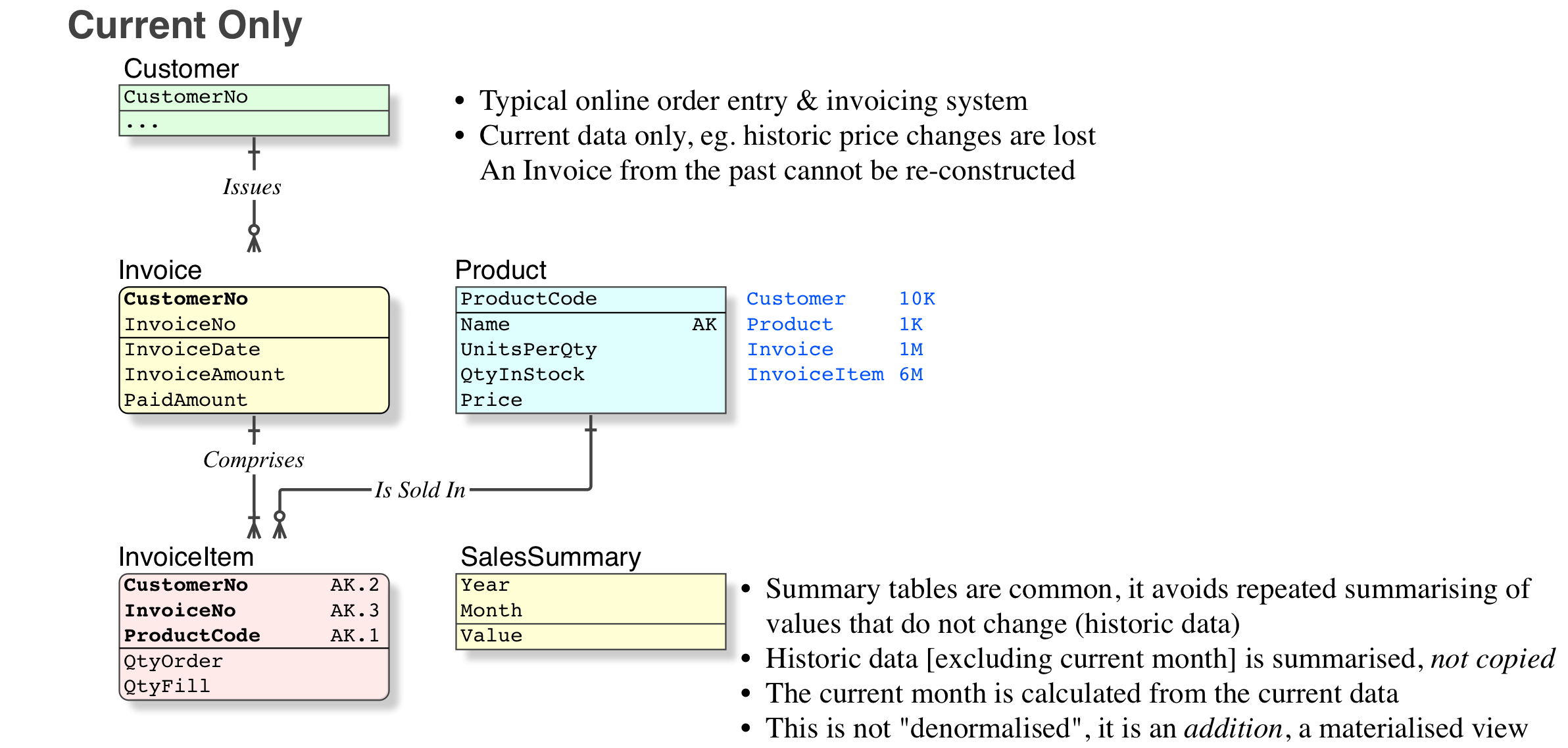
Task: Select CustomerNo in the Customer table
Action: [x=186, y=97]
